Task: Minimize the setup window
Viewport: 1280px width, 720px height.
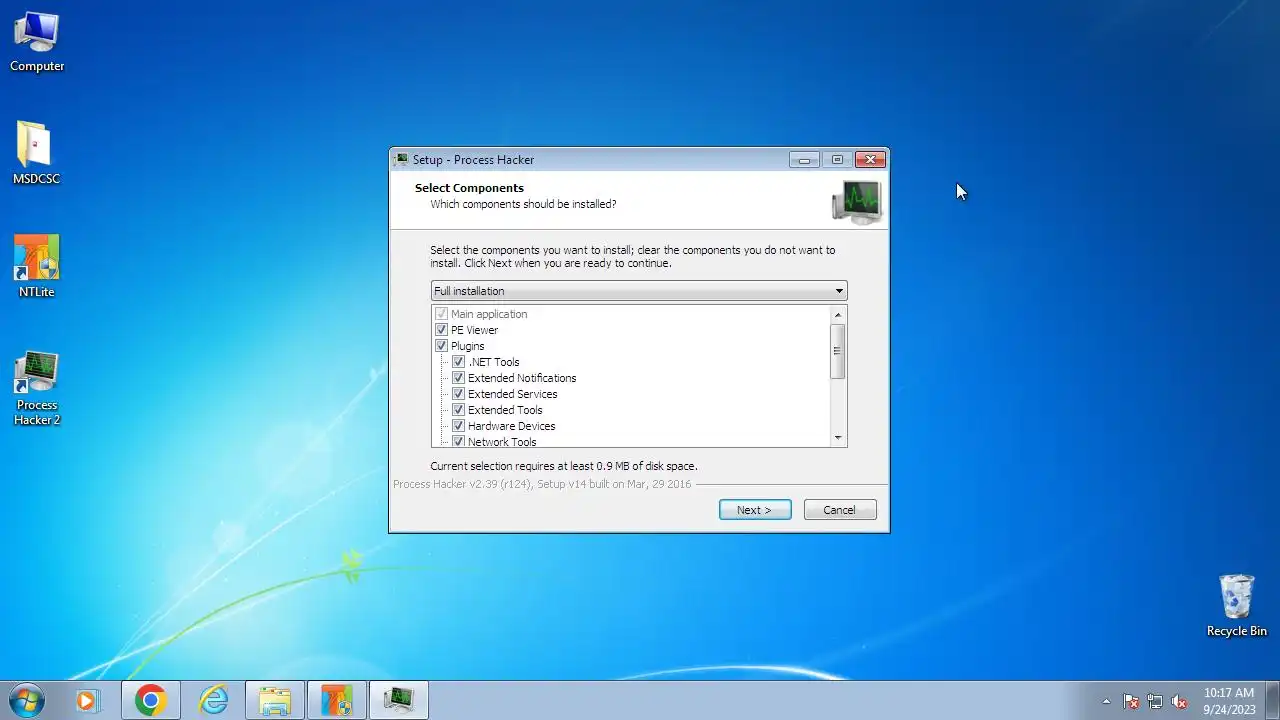Action: coord(804,159)
